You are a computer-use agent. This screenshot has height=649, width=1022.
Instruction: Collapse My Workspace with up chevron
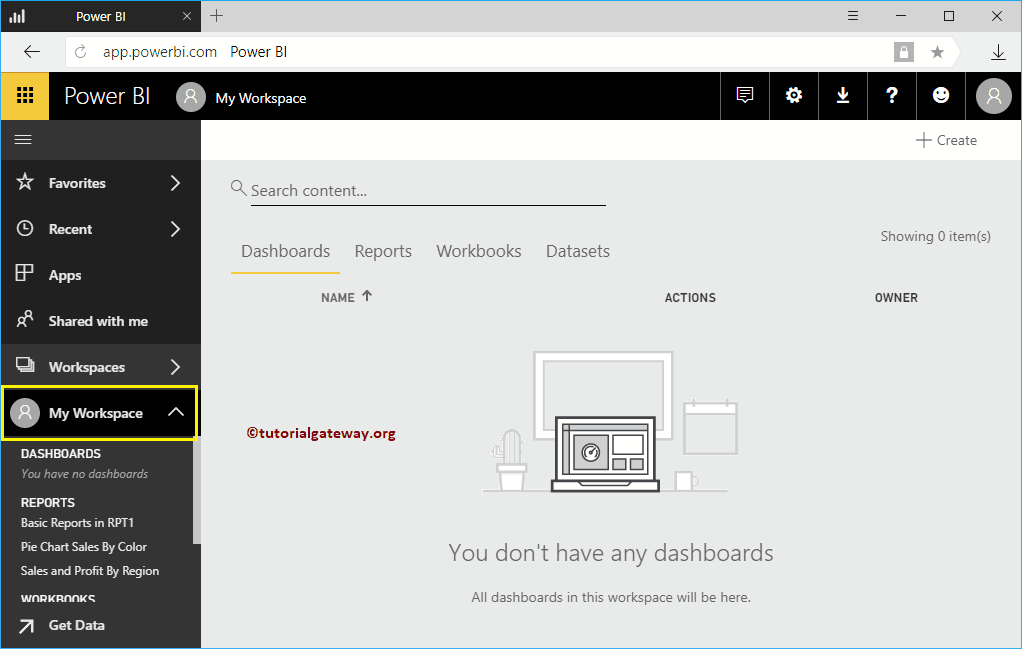pyautogui.click(x=176, y=412)
